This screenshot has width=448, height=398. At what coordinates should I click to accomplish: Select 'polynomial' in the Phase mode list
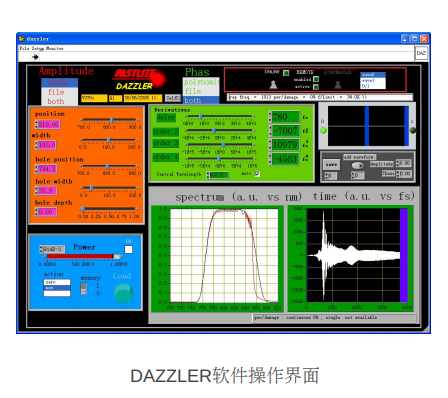tap(201, 82)
